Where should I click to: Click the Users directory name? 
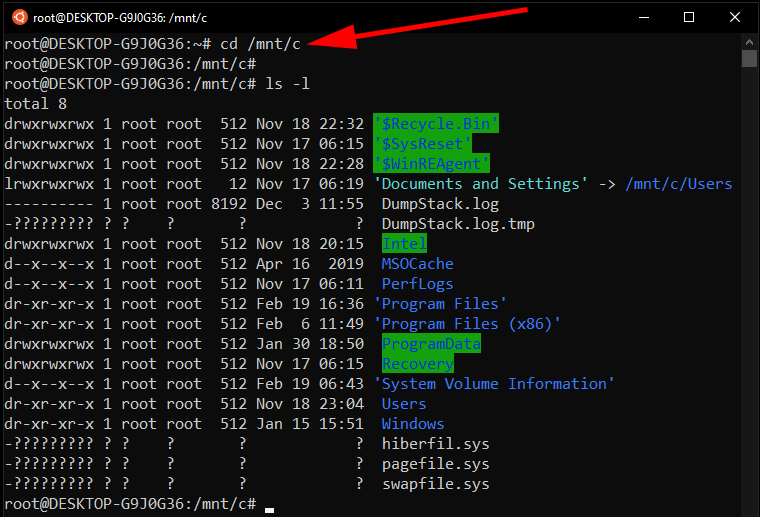(404, 404)
